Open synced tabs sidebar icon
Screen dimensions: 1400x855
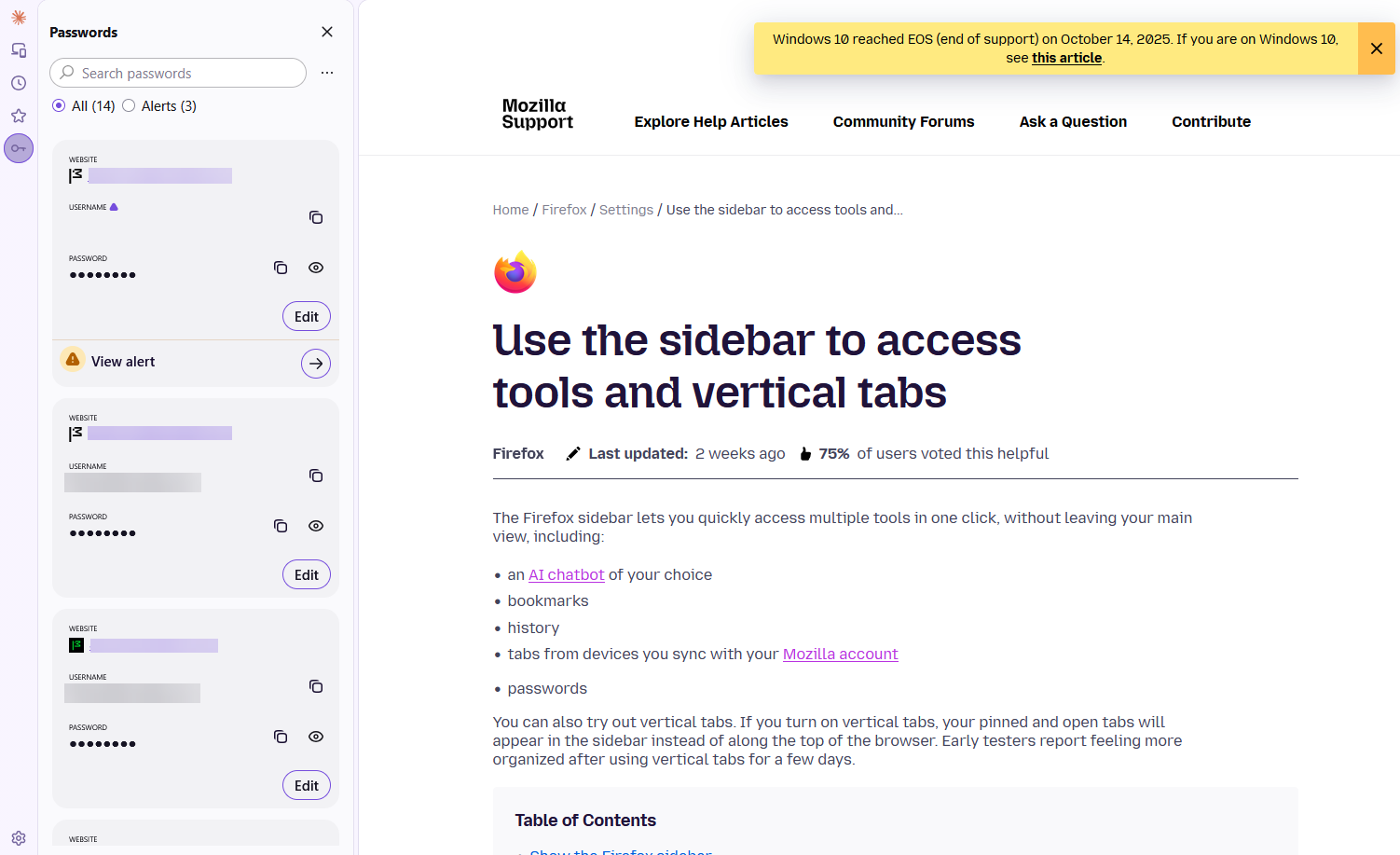point(19,50)
